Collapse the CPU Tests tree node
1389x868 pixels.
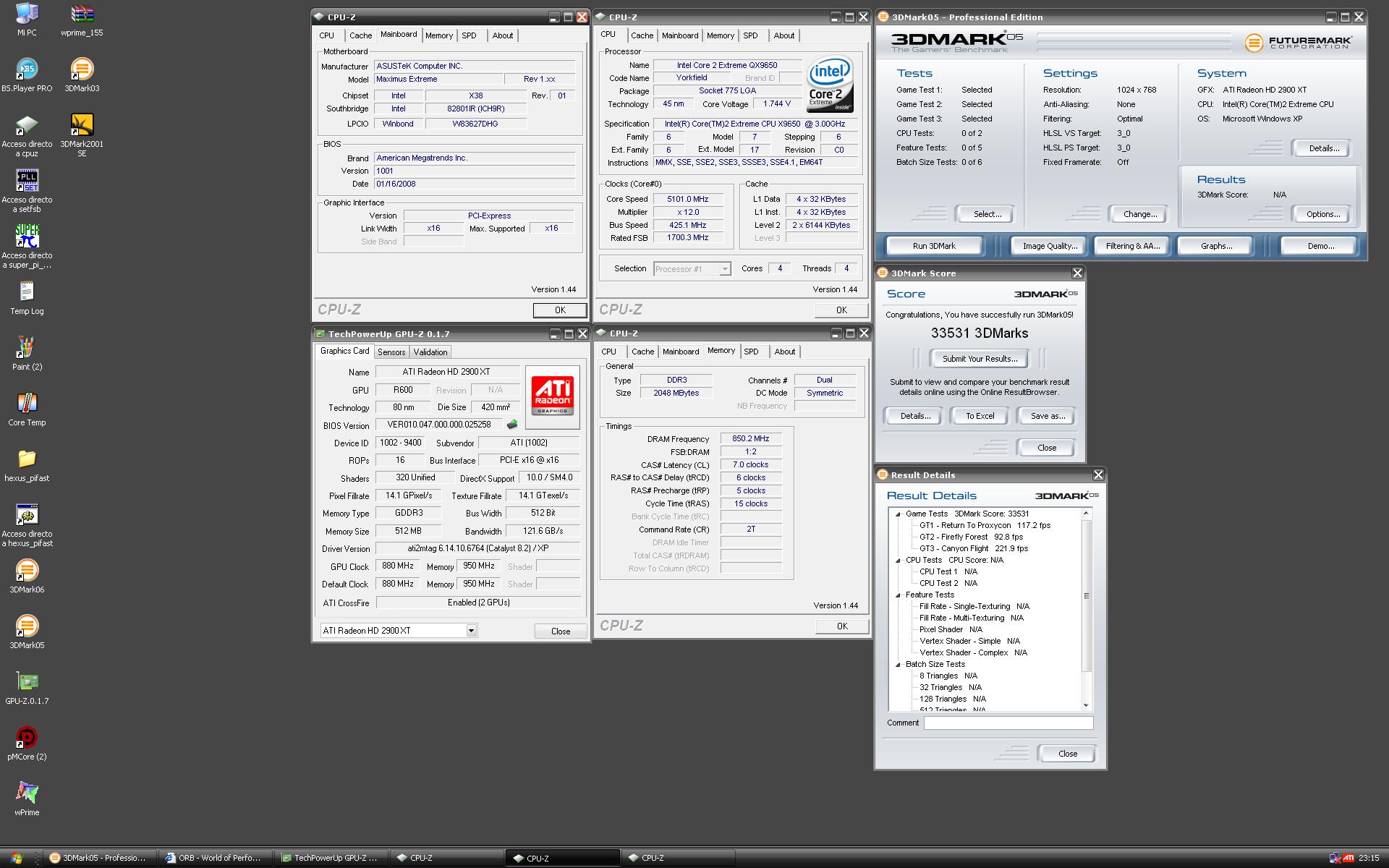coord(899,561)
